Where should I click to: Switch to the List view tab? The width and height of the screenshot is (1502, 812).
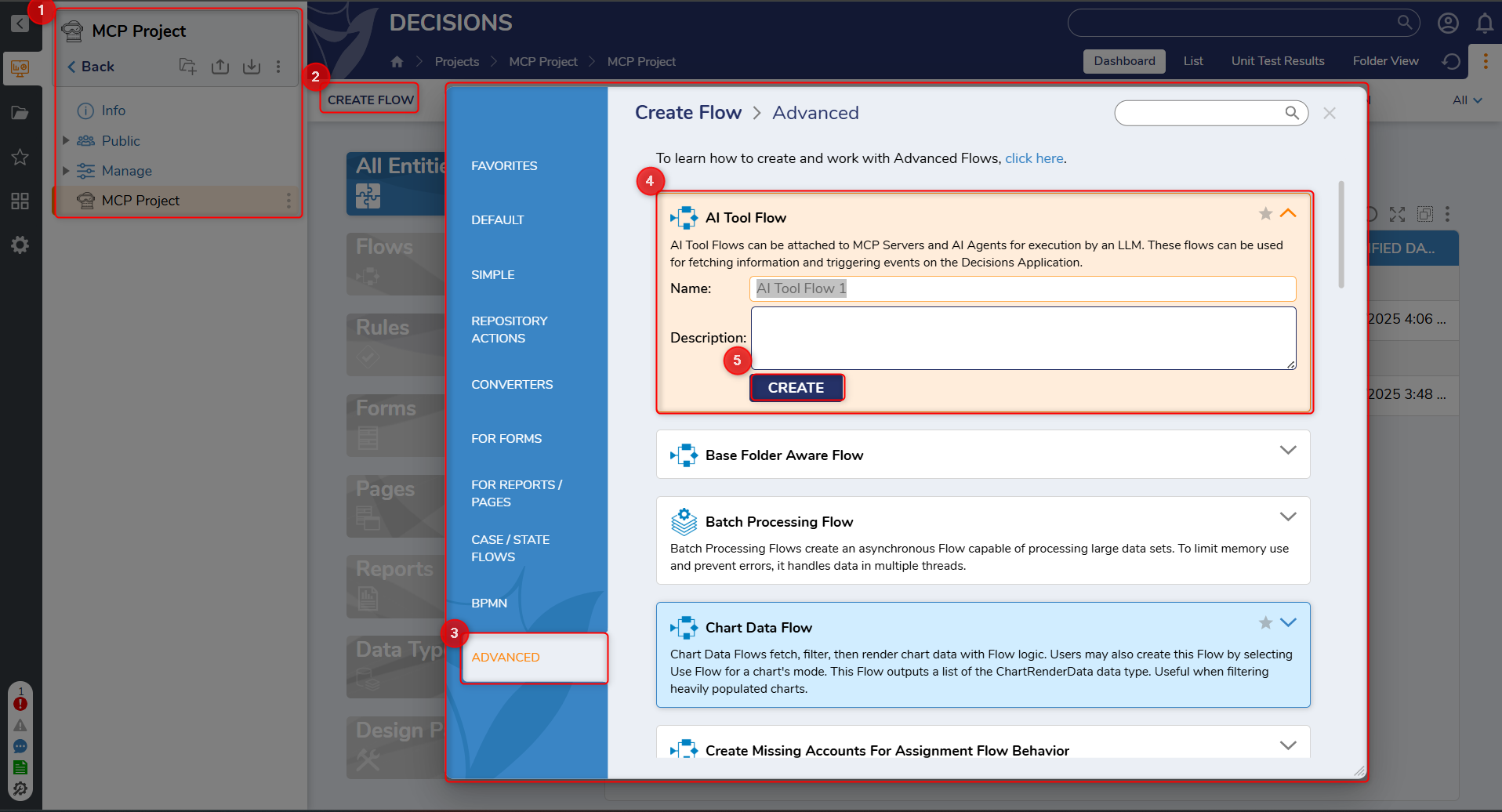coord(1193,61)
